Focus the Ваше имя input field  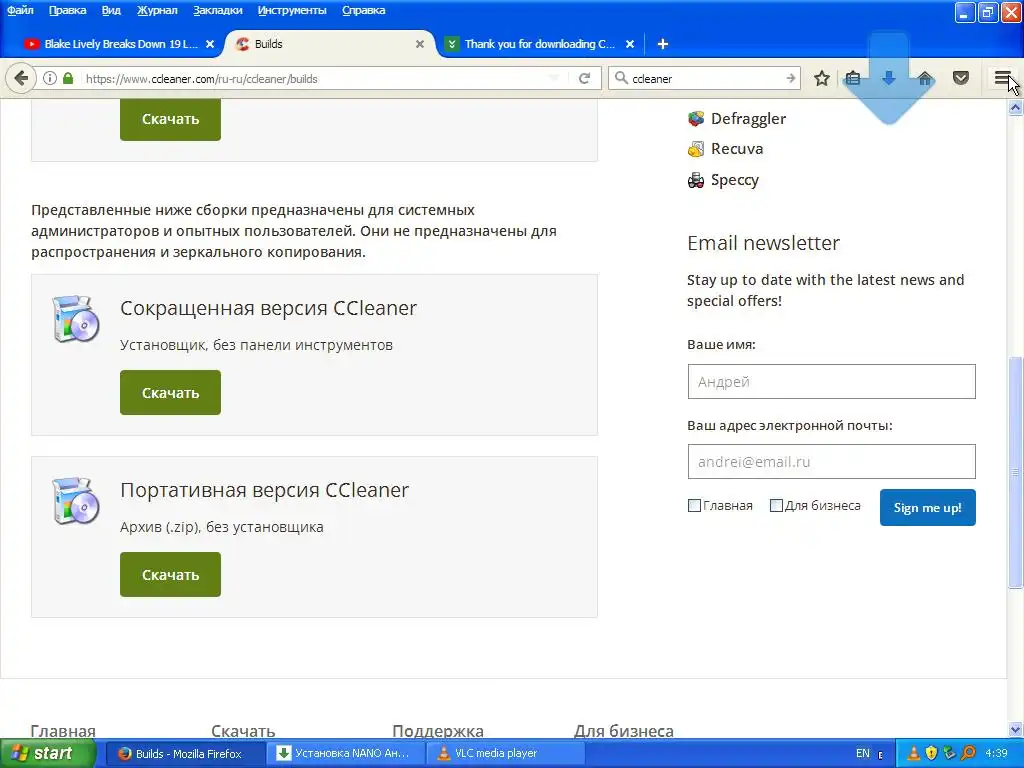831,381
